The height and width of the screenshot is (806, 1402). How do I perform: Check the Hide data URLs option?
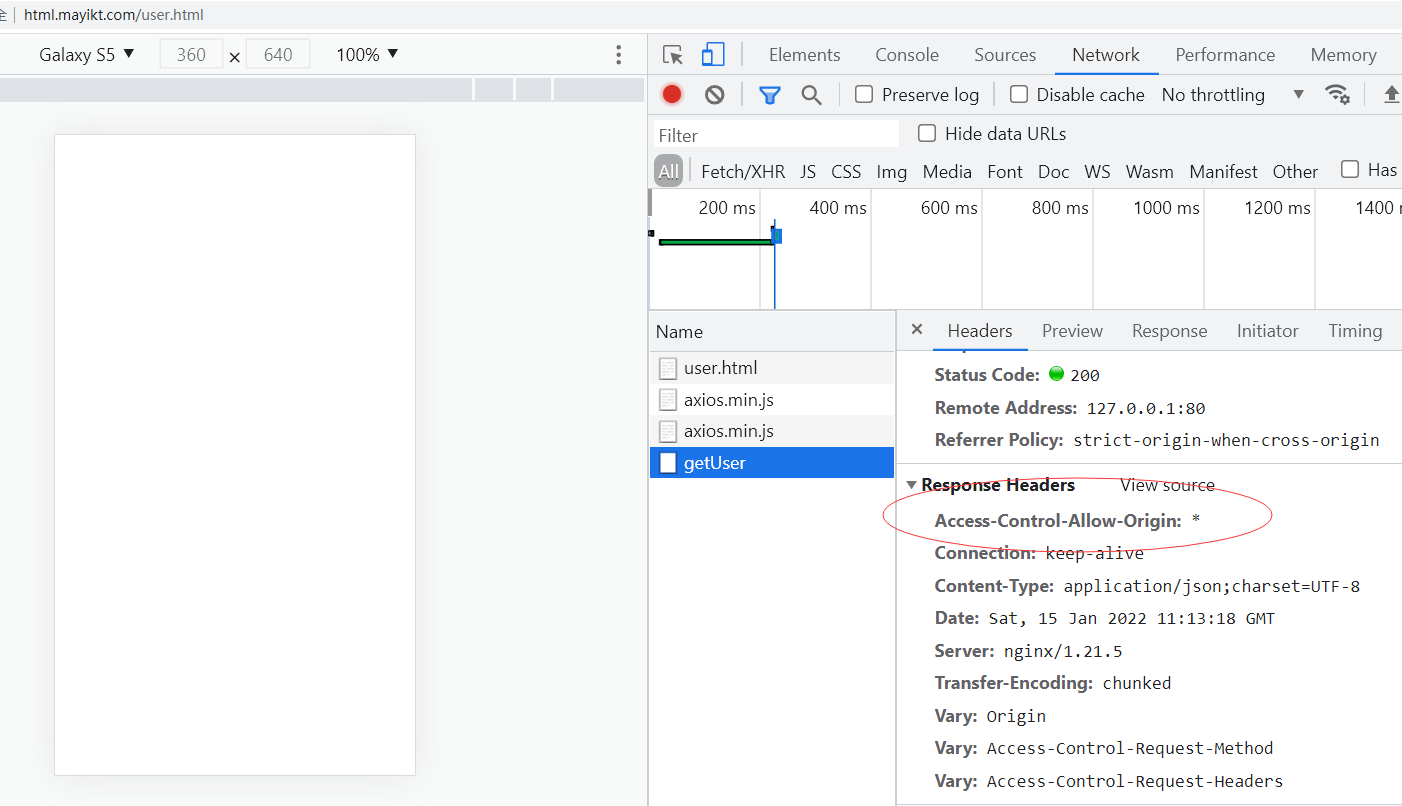(927, 133)
